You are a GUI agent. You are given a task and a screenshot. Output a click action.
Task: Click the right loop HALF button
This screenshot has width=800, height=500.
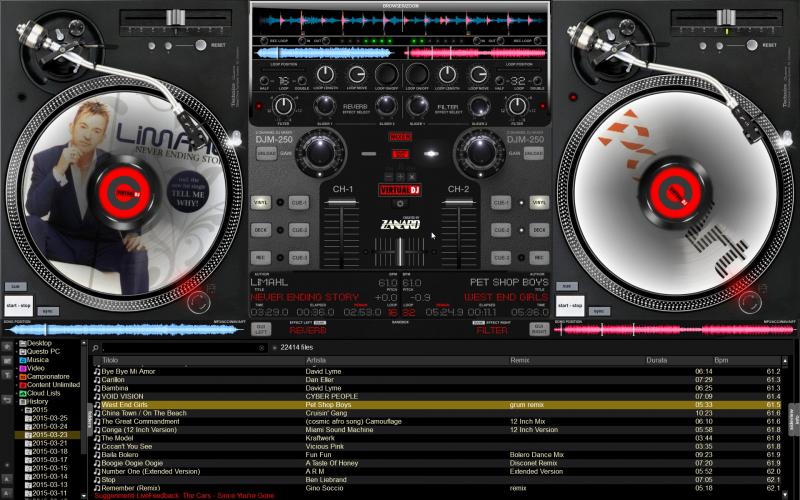[x=499, y=81]
